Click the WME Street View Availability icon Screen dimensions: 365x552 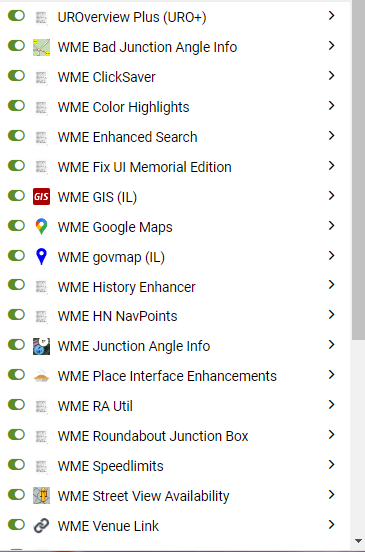click(41, 496)
